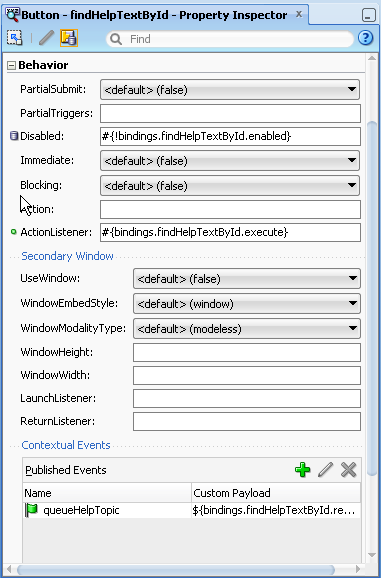This screenshot has width=381, height=578.
Task: Minimize the Property Inspector panel
Action: pyautogui.click(x=368, y=15)
